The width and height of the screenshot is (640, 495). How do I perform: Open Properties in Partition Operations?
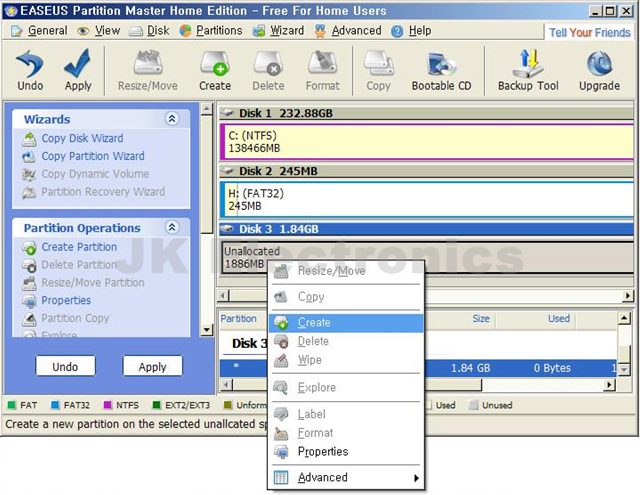coord(56,301)
